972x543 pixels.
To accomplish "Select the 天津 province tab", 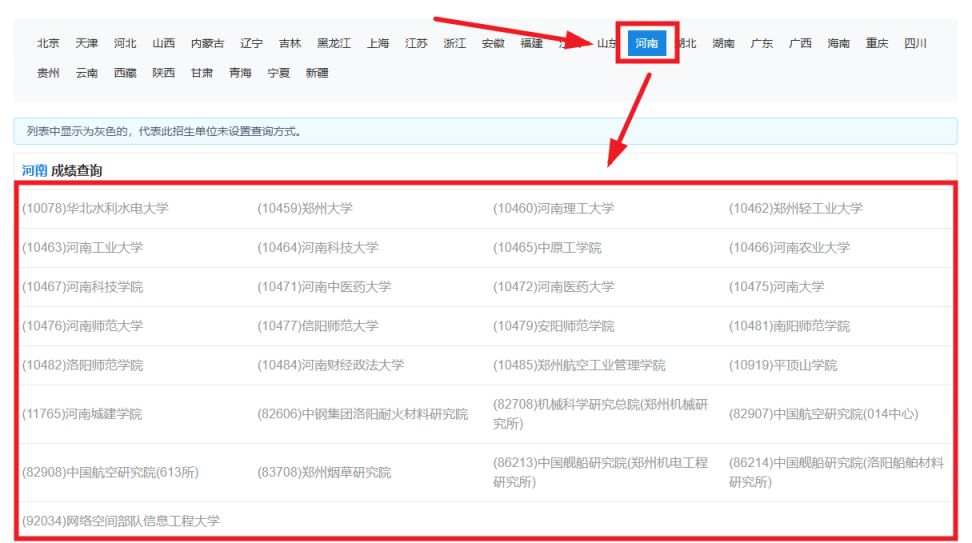I will pyautogui.click(x=87, y=43).
